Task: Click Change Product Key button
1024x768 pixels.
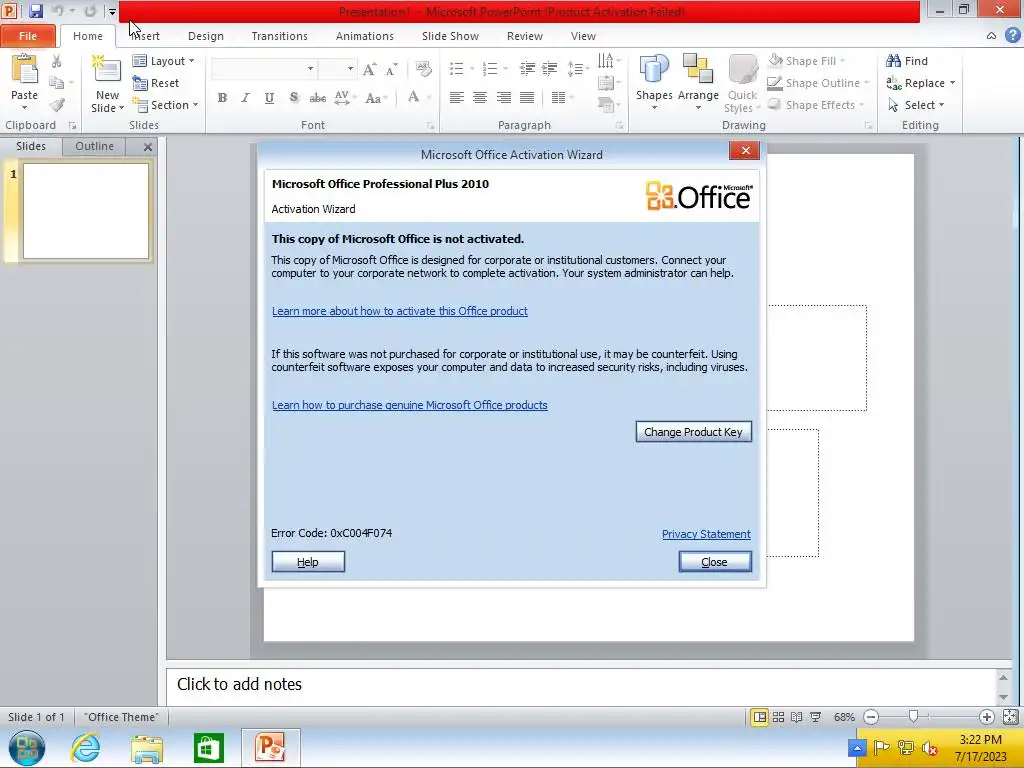Action: (694, 432)
